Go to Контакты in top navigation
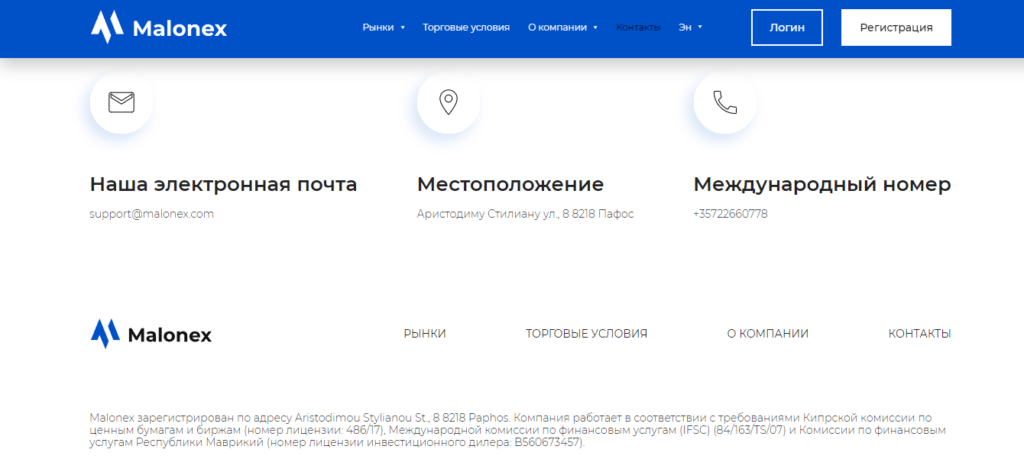This screenshot has height=472, width=1024. pos(638,27)
